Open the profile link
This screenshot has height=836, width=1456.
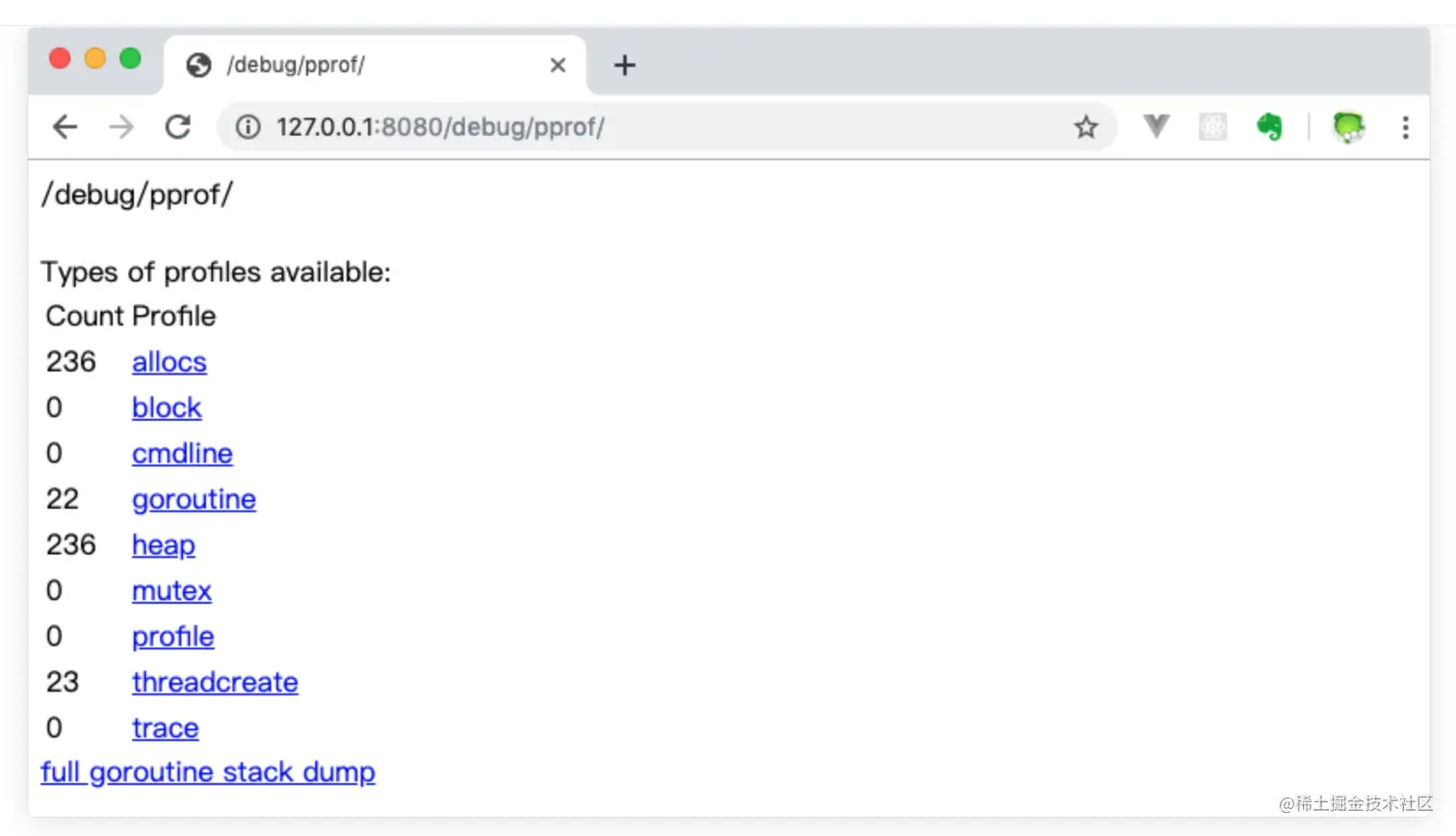click(x=173, y=637)
